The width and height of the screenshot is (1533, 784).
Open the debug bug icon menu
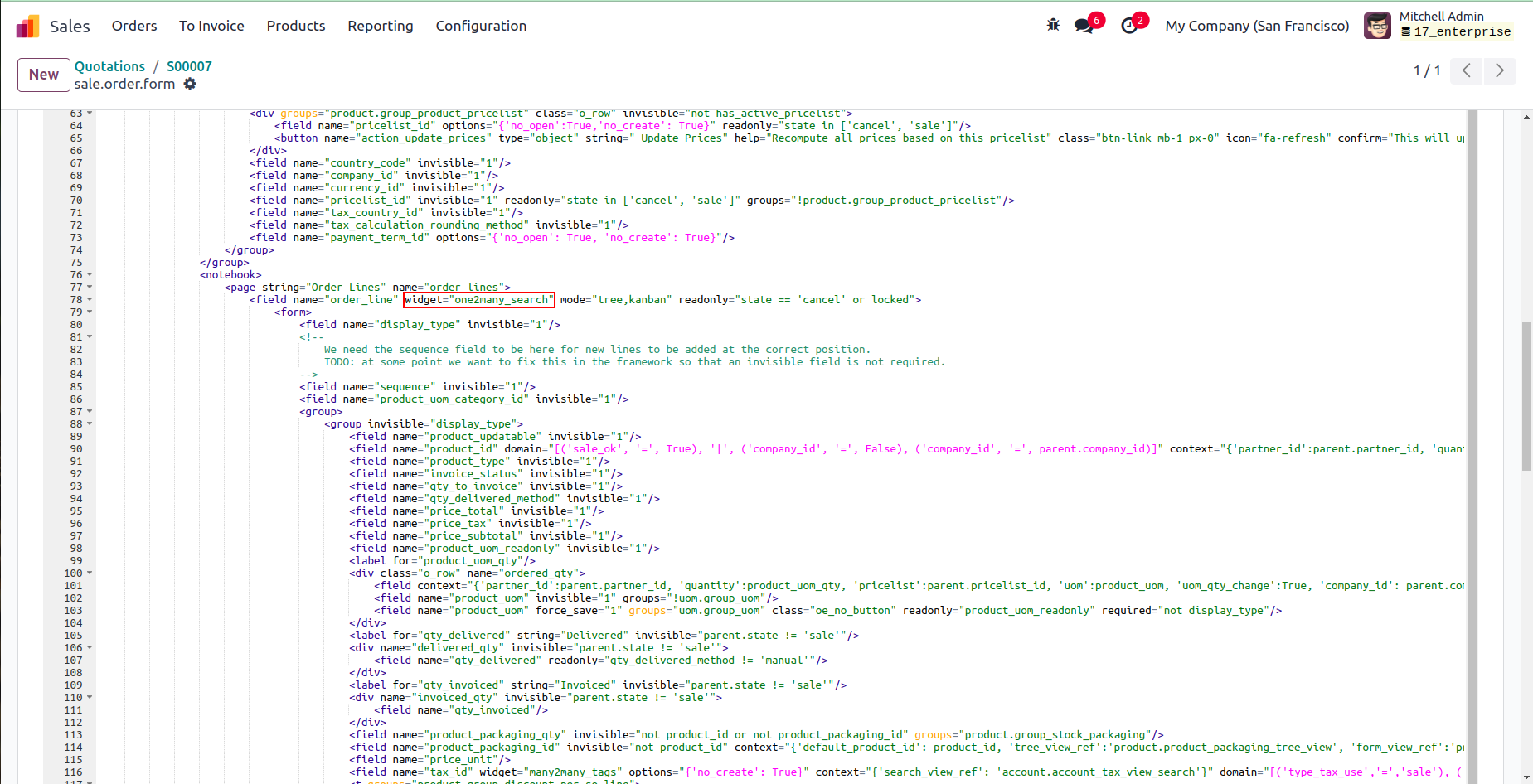click(1053, 26)
